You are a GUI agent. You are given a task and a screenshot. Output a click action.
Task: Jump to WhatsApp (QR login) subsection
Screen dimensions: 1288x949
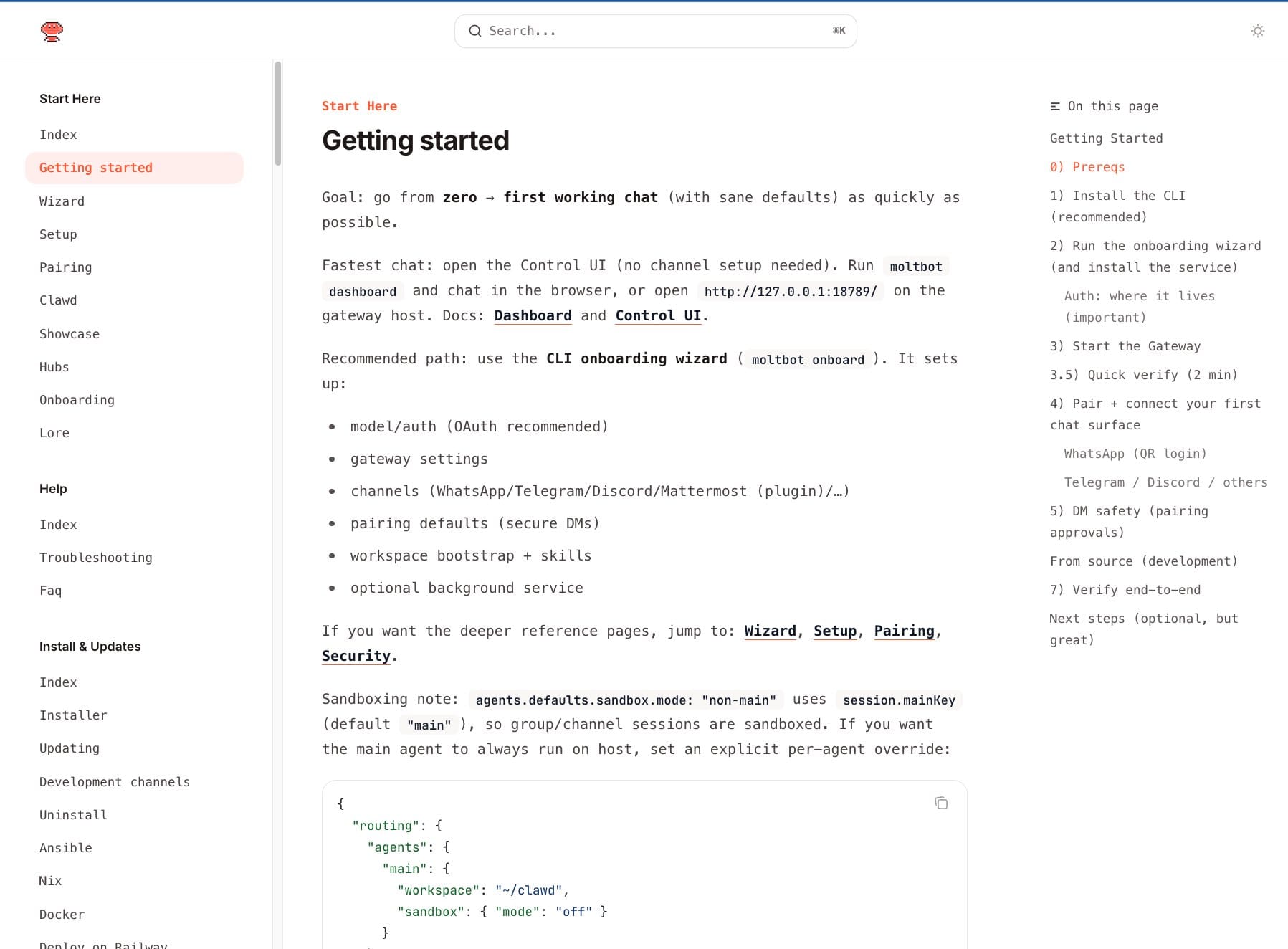tap(1135, 454)
